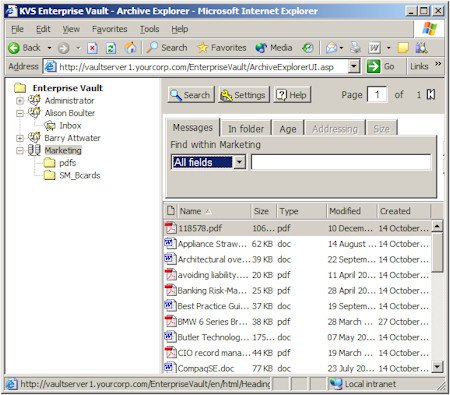Open the Media toolbar button
Screen dimensions: 450x395
coord(274,48)
